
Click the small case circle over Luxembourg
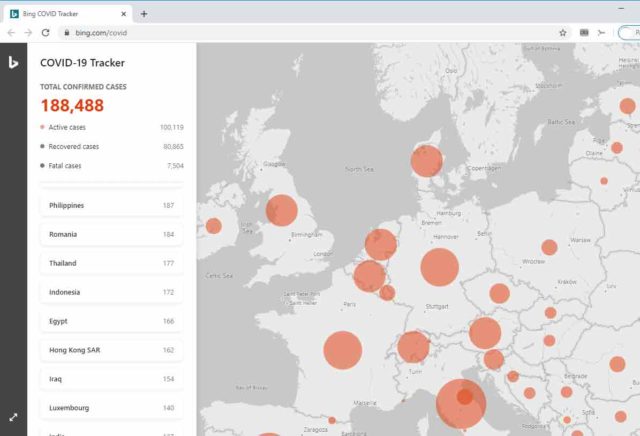click(x=387, y=292)
